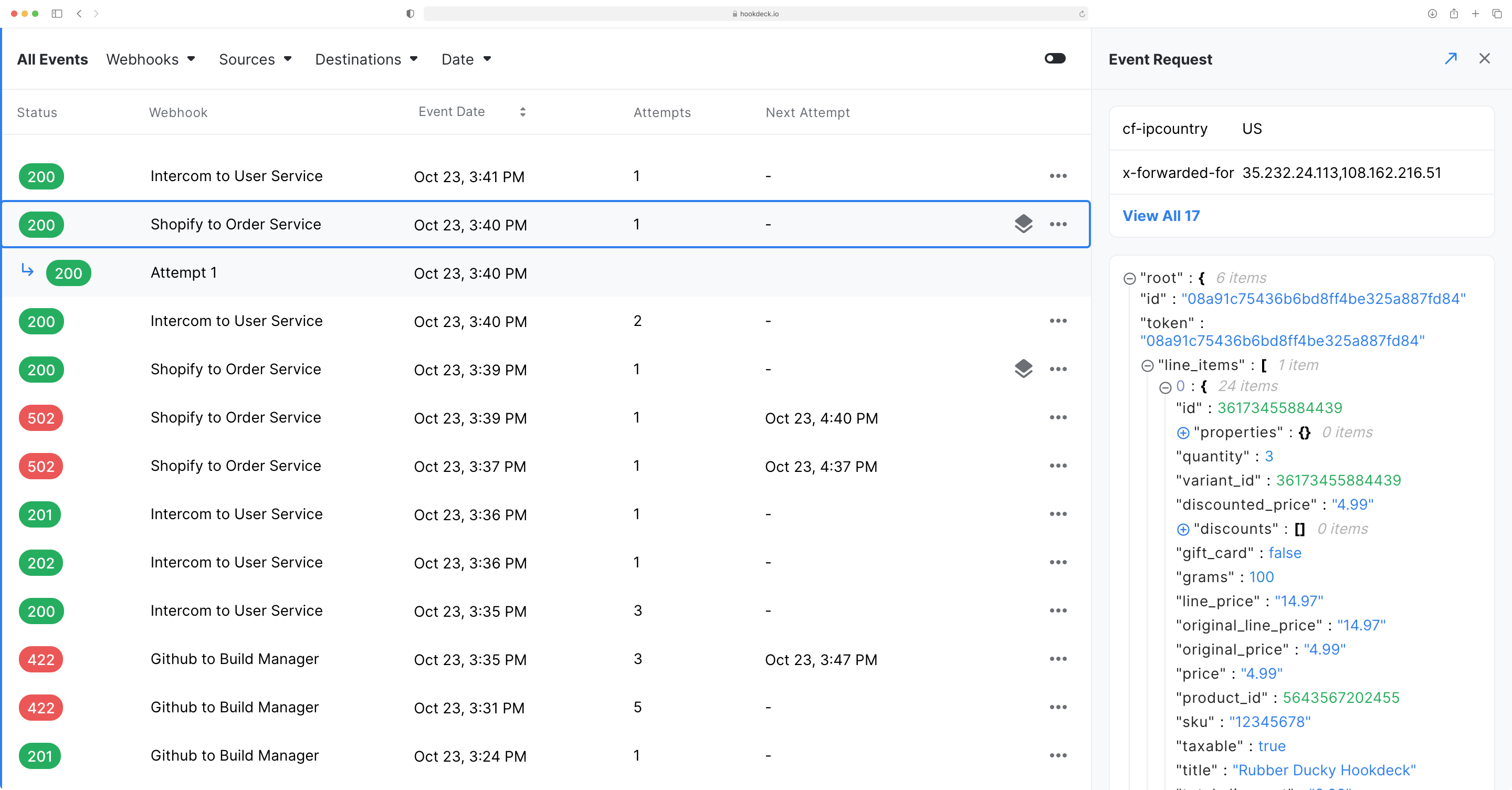Click the browser privacy shield icon
The width and height of the screenshot is (1512, 790).
click(410, 14)
